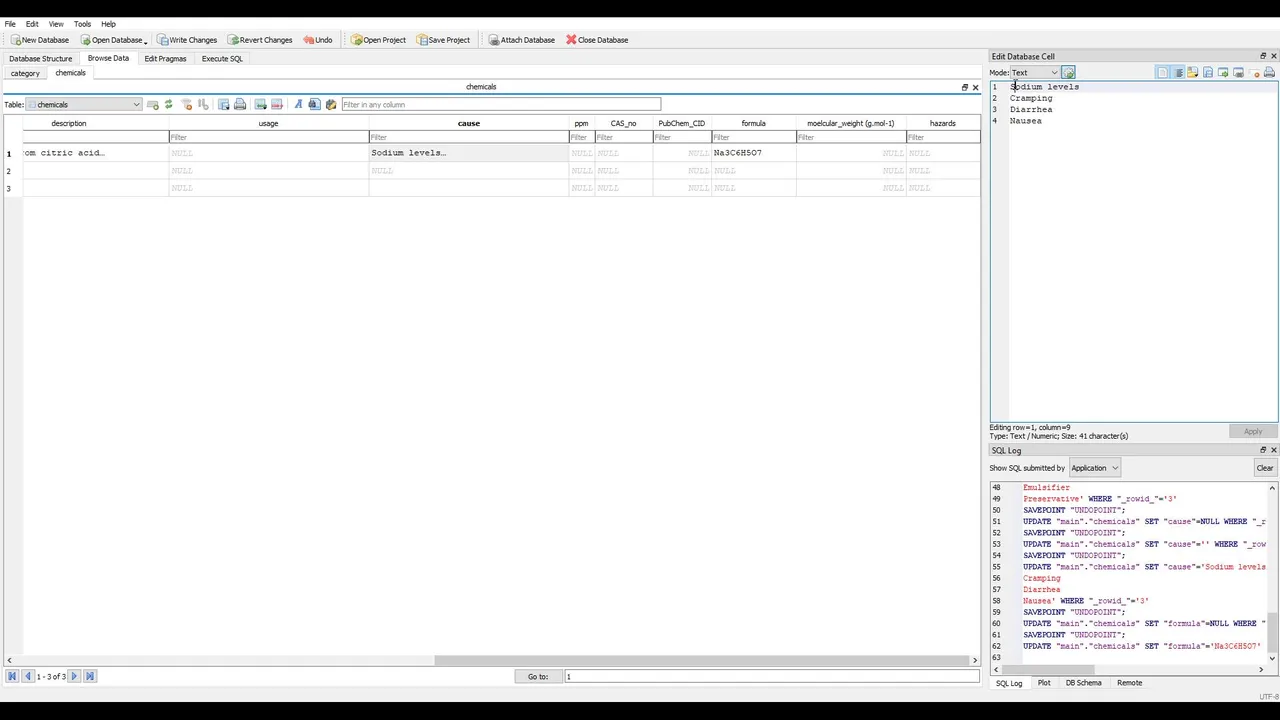Click the Open Database toolbar button
Screen dimensions: 1280x720
111,40
